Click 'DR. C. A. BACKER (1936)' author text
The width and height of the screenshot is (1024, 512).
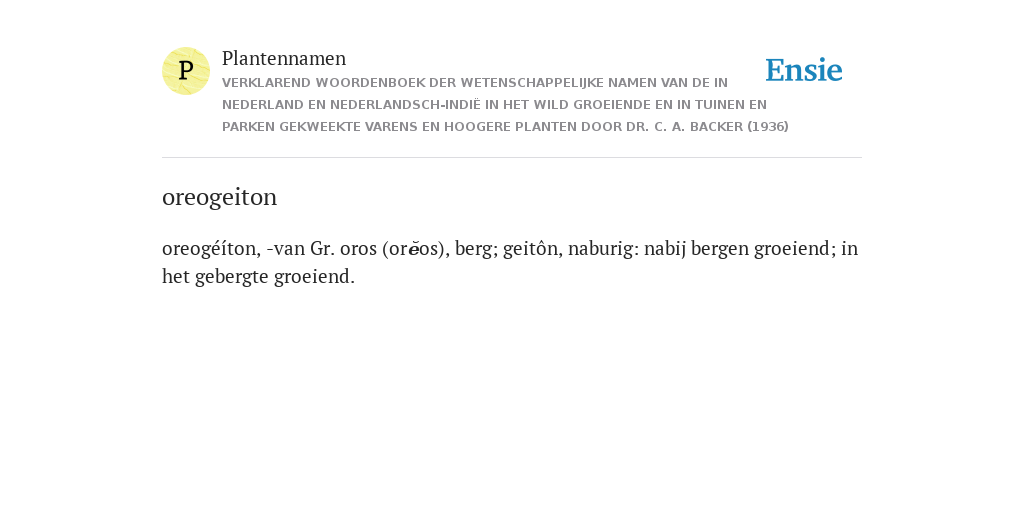707,127
